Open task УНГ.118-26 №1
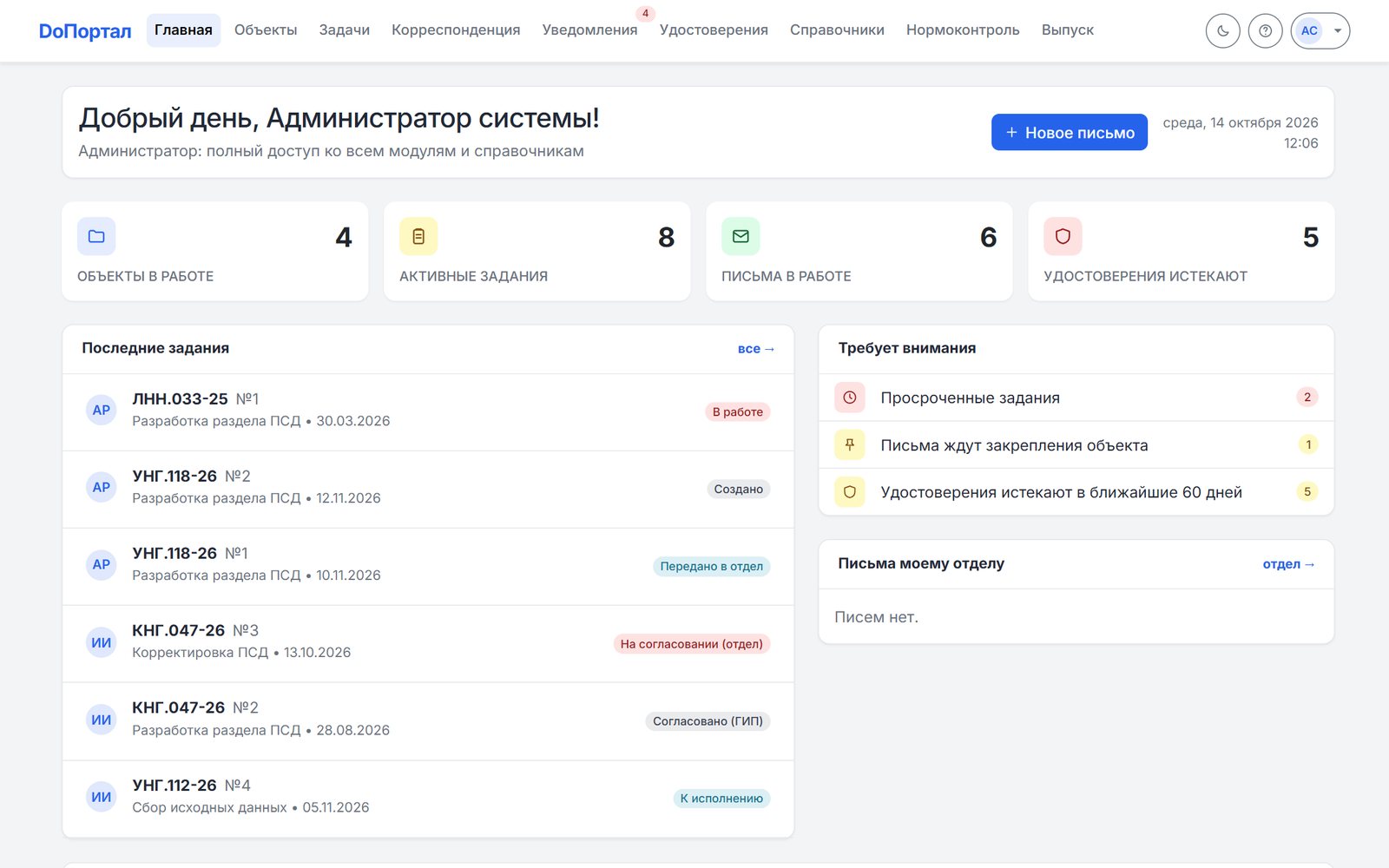The height and width of the screenshot is (868, 1389). [428, 566]
